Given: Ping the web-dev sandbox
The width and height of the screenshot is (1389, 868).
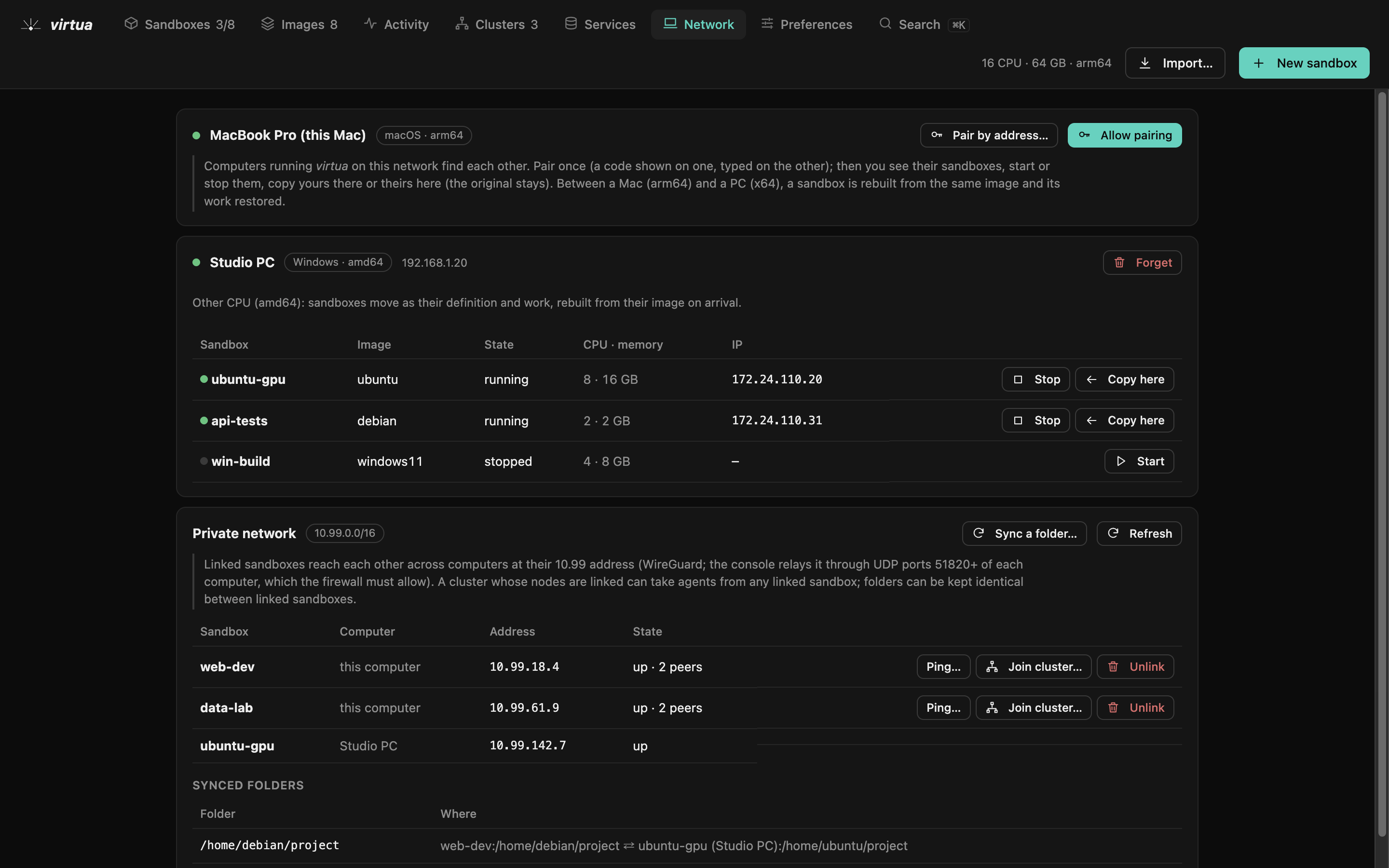Looking at the screenshot, I should [x=943, y=667].
